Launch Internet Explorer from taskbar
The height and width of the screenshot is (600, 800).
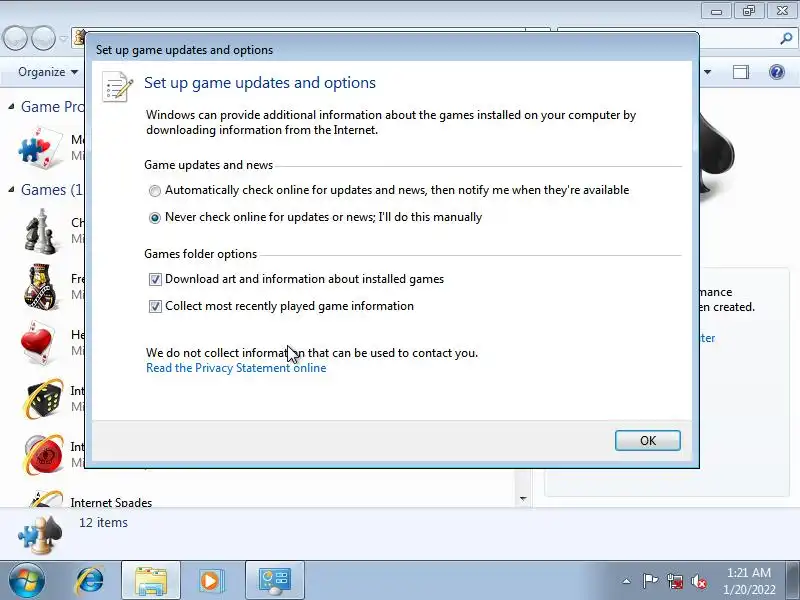point(90,581)
